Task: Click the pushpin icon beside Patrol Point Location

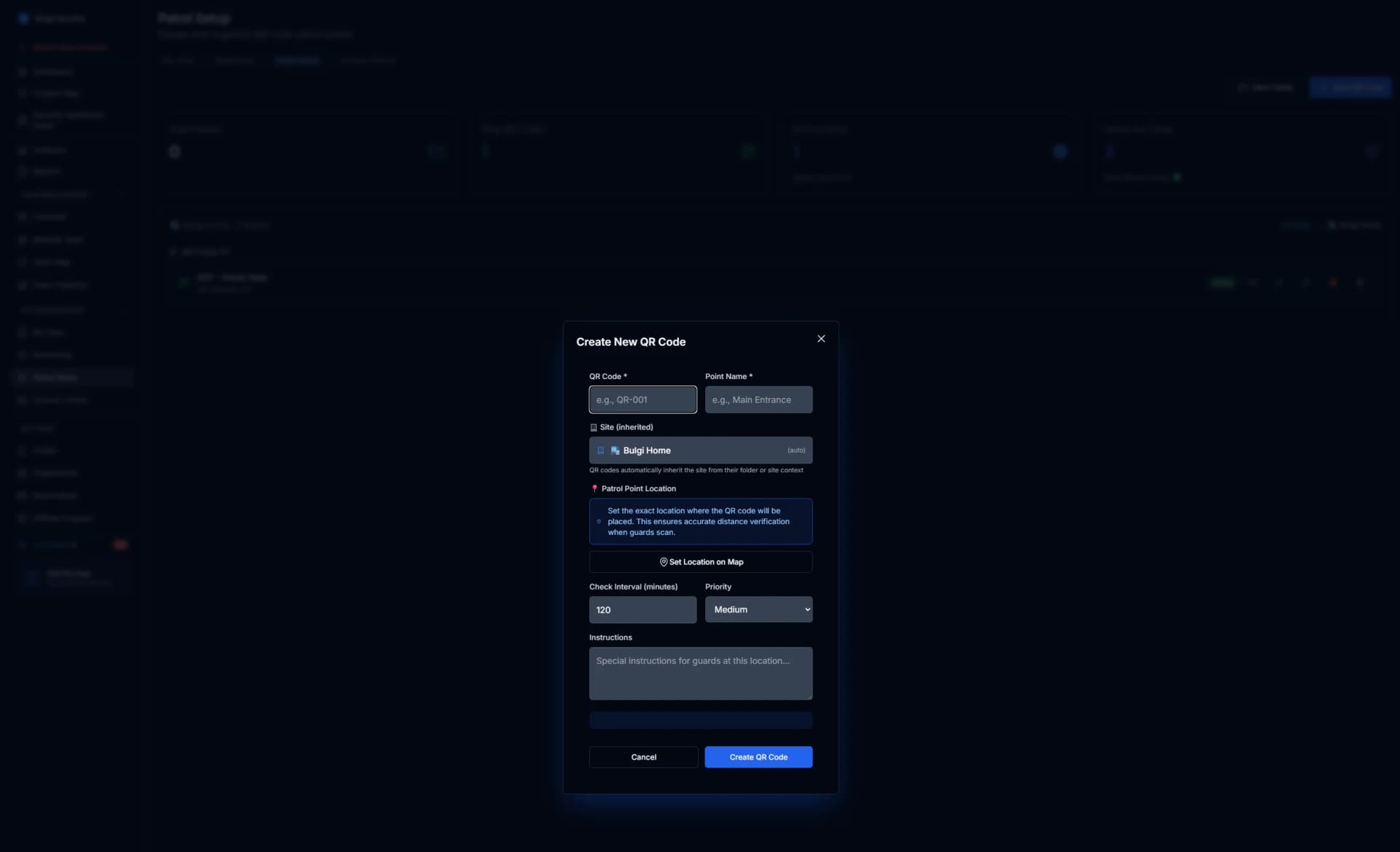Action: 595,488
